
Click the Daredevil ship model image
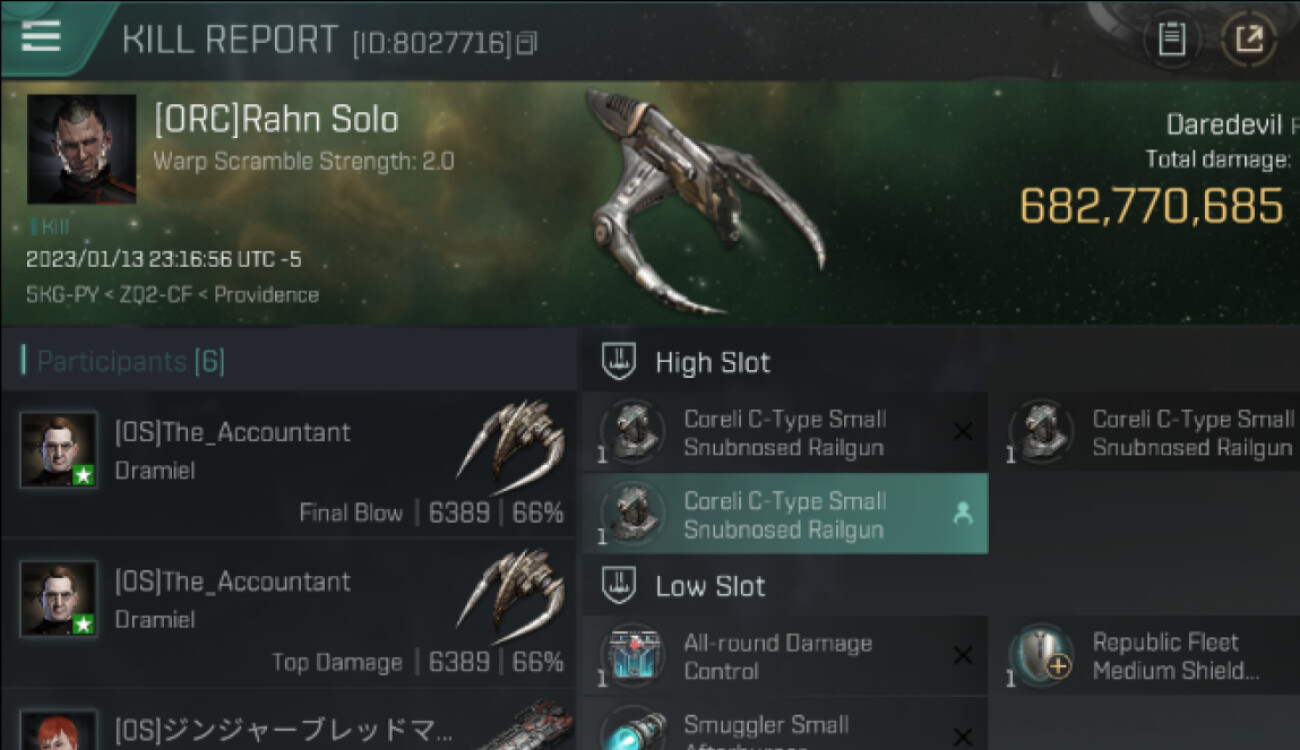coord(700,200)
